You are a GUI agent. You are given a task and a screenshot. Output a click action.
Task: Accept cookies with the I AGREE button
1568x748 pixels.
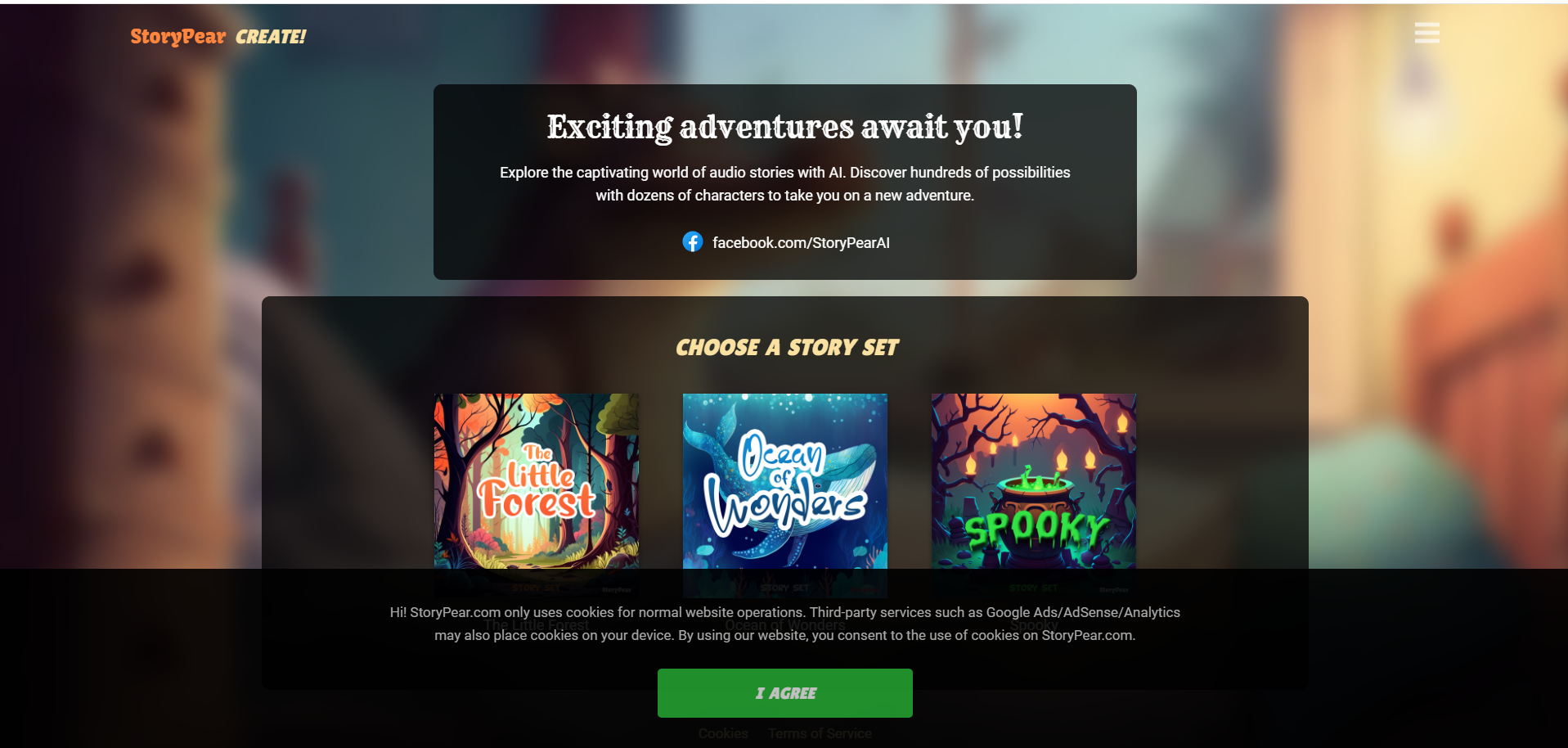[x=785, y=693]
